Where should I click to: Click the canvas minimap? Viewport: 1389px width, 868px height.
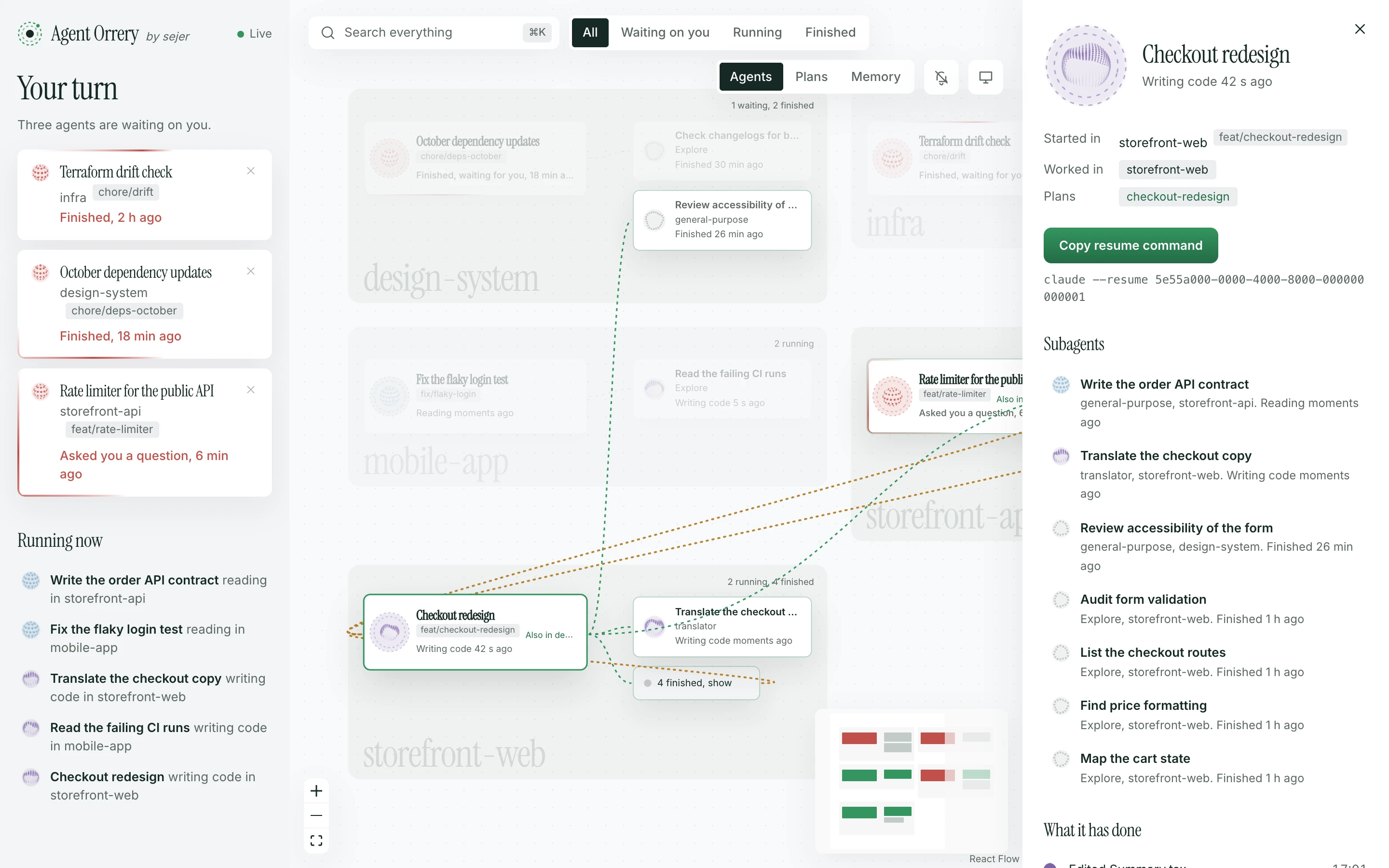click(912, 781)
